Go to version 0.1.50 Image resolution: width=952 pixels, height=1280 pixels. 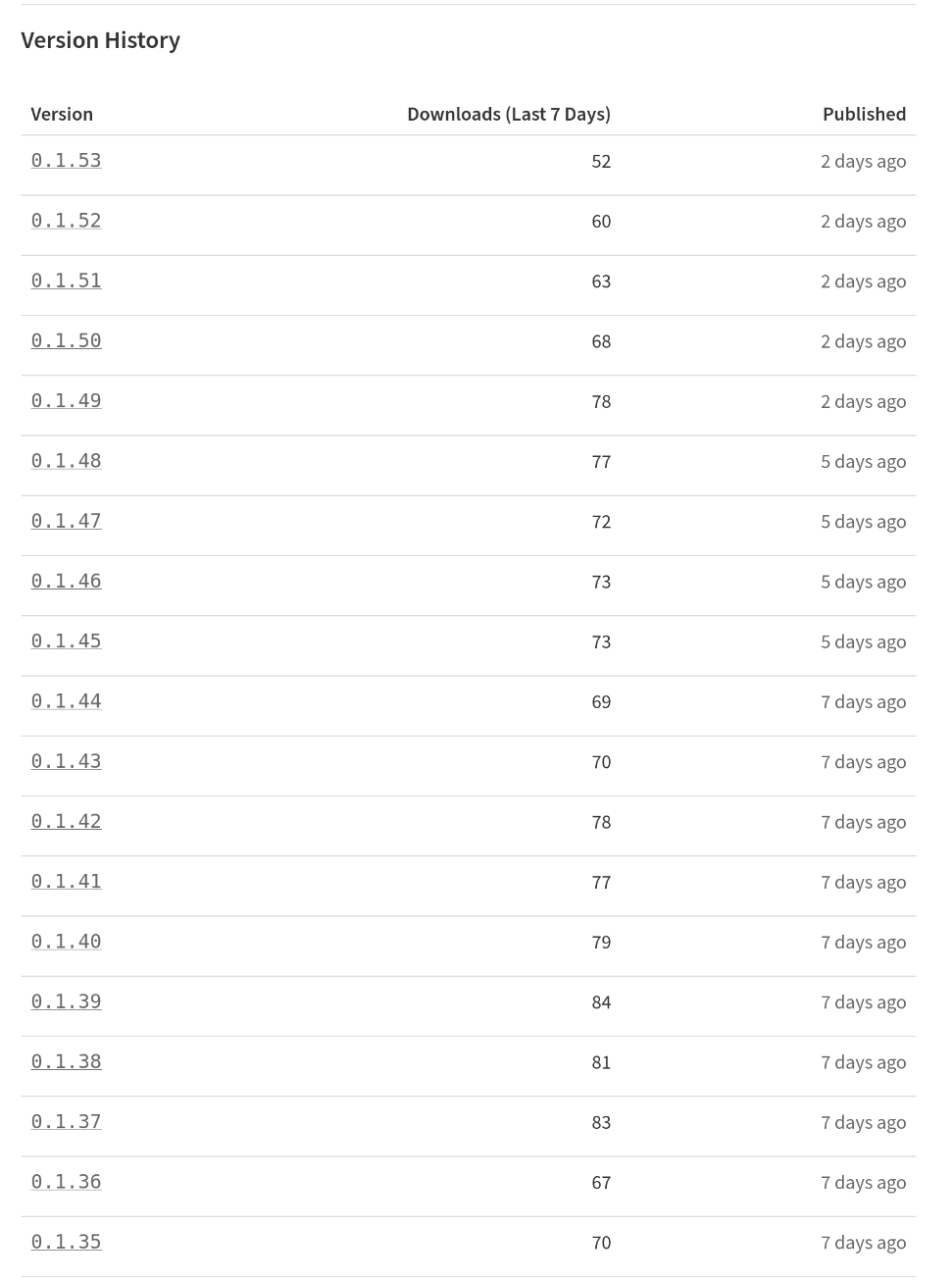click(66, 339)
